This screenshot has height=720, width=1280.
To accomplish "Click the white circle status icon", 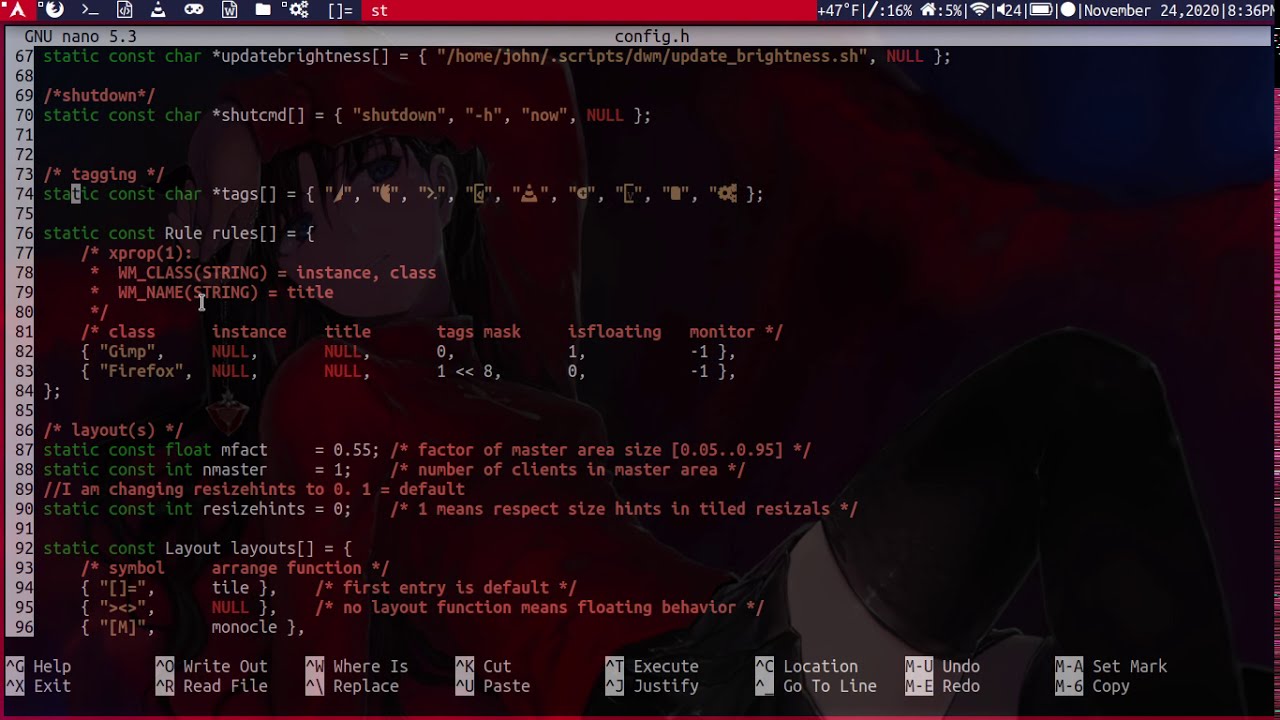I will [x=1067, y=10].
